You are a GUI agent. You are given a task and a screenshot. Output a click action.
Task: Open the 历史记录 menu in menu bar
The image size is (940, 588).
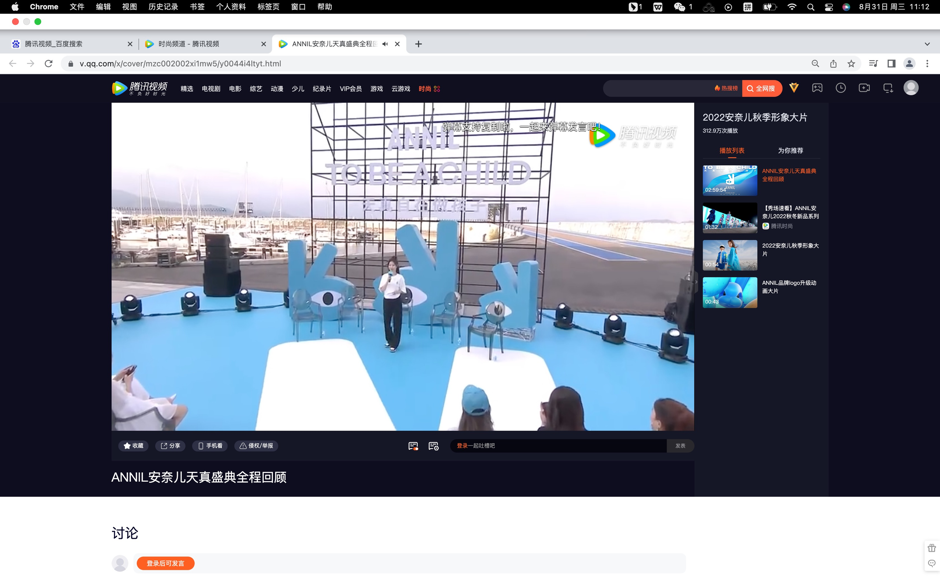click(x=163, y=7)
